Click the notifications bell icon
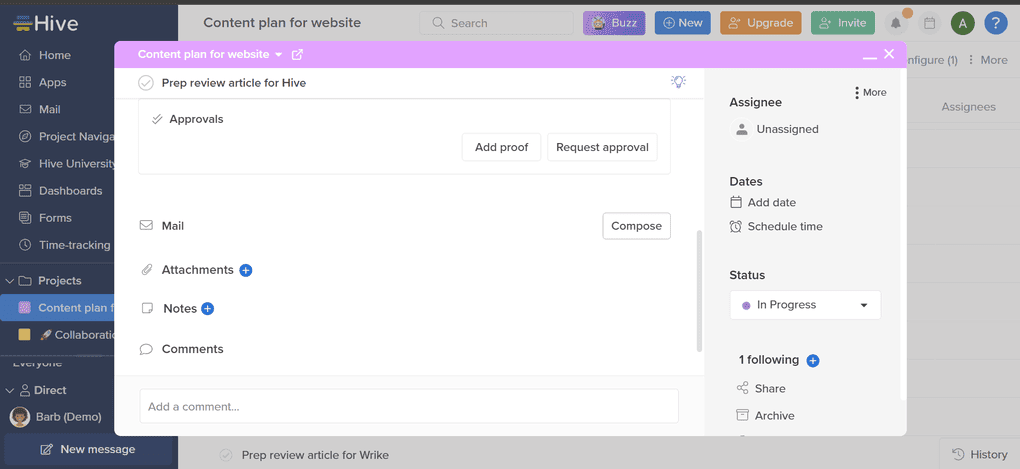 click(x=896, y=23)
